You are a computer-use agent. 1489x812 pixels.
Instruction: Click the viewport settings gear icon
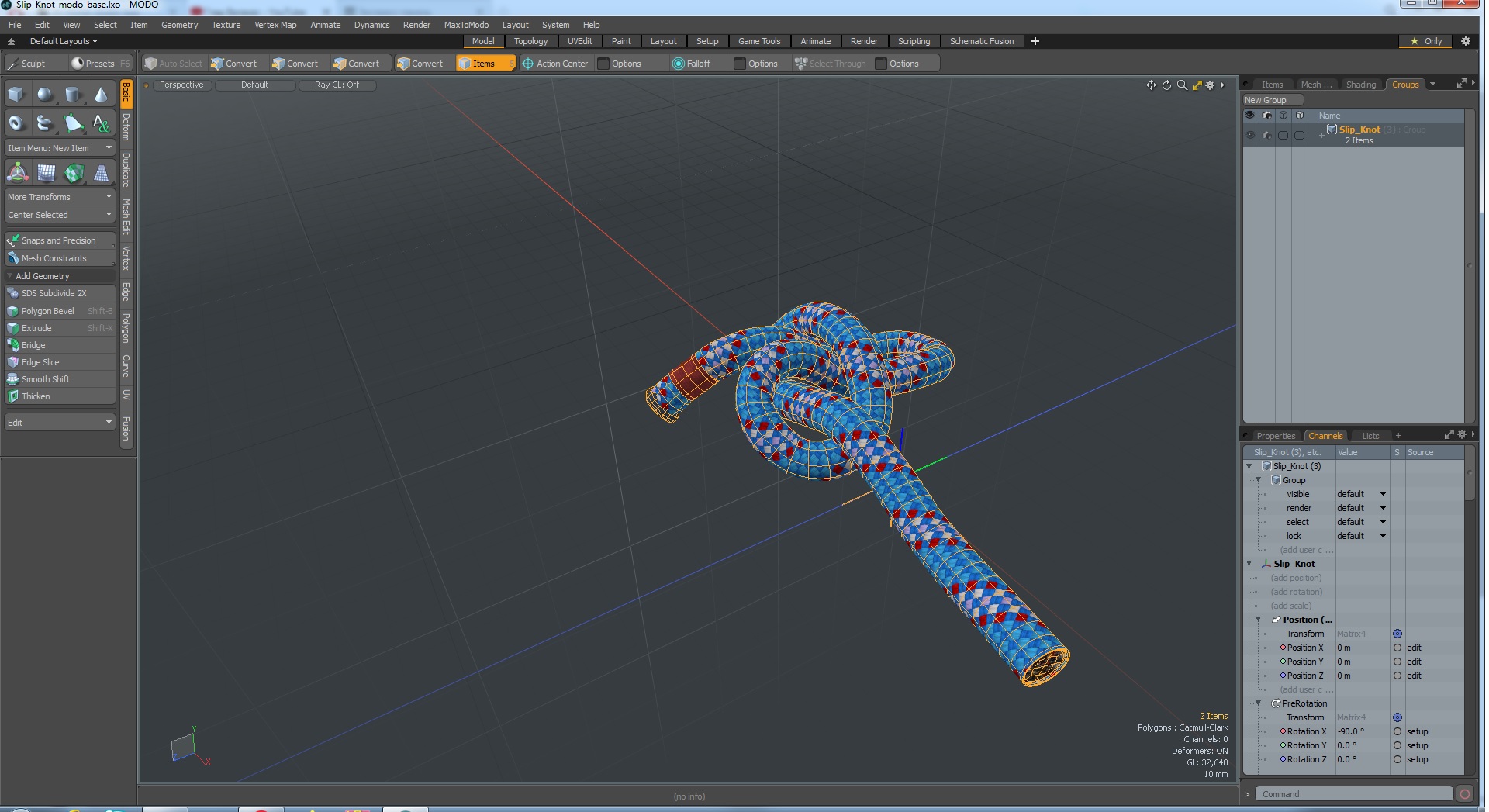[x=1210, y=85]
